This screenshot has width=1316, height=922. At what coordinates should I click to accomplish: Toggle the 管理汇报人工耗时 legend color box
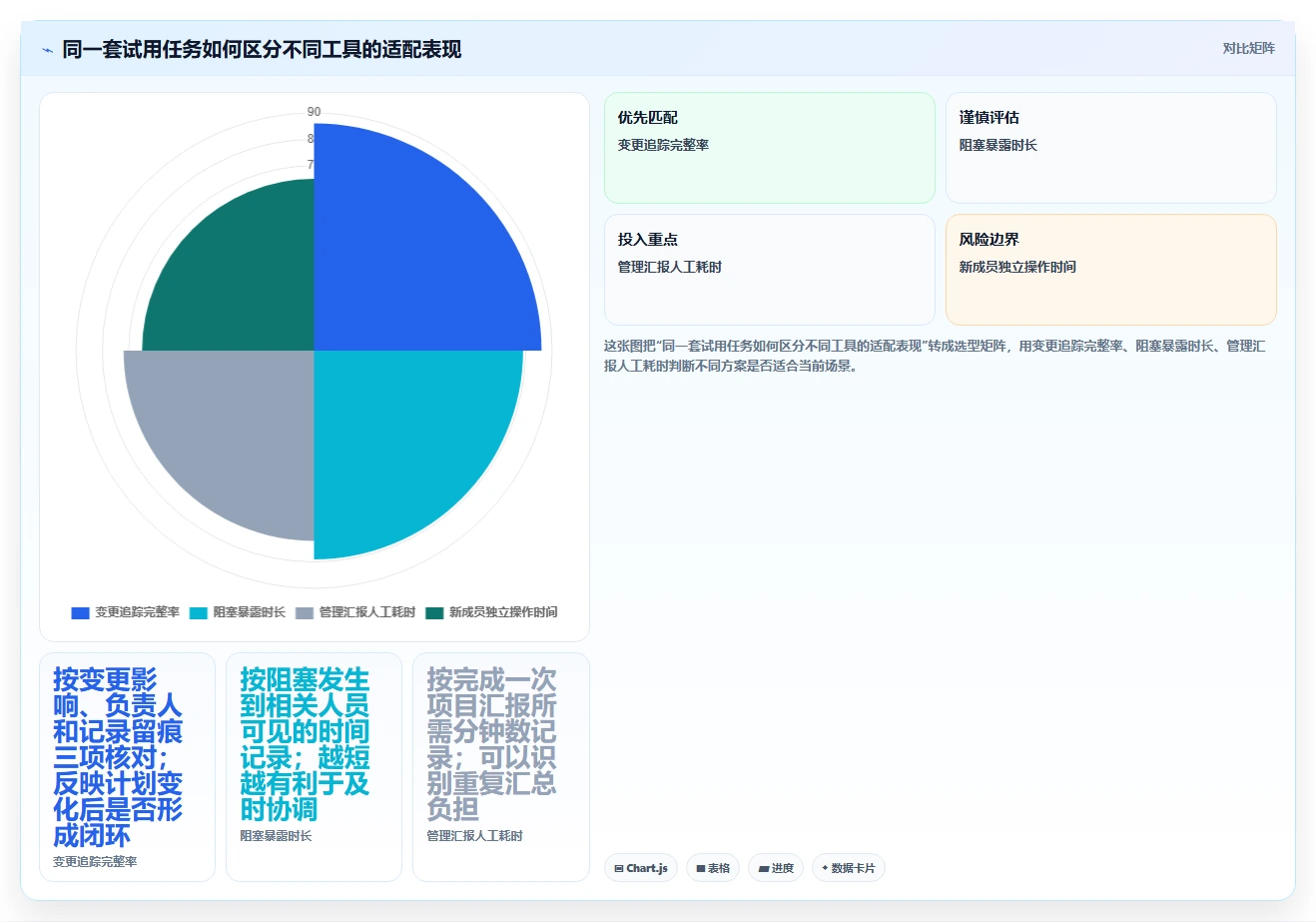[305, 612]
